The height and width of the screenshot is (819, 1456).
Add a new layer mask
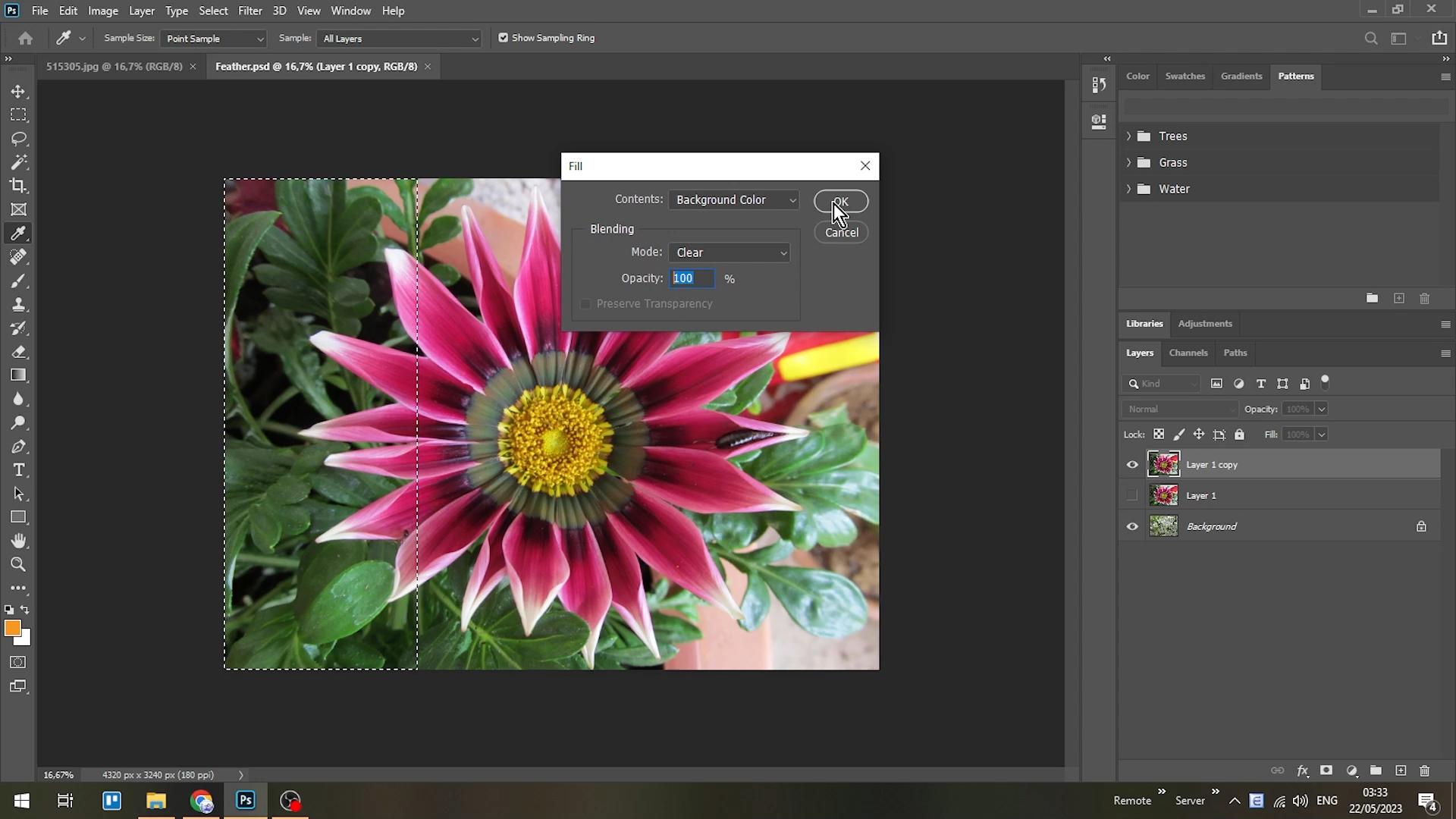[x=1327, y=770]
